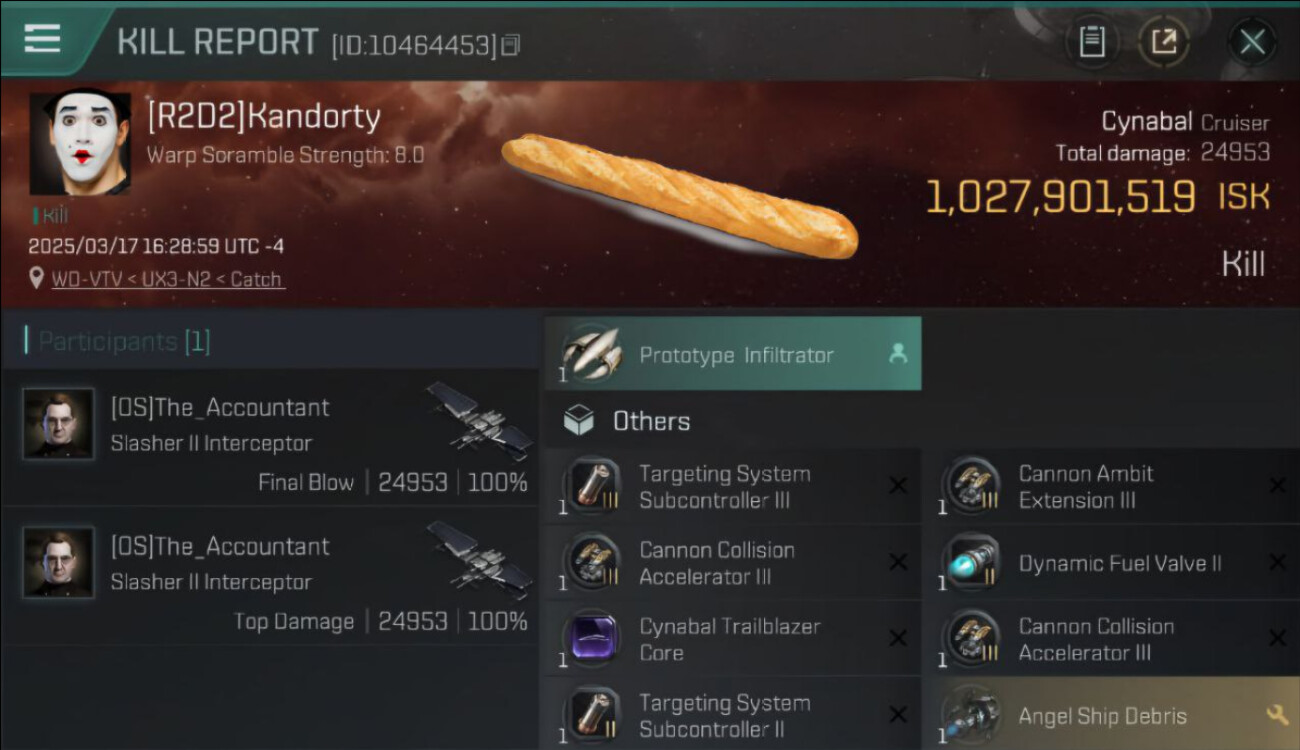1300x750 pixels.
Task: Open Kandorty's mime portrait
Action: pos(80,144)
